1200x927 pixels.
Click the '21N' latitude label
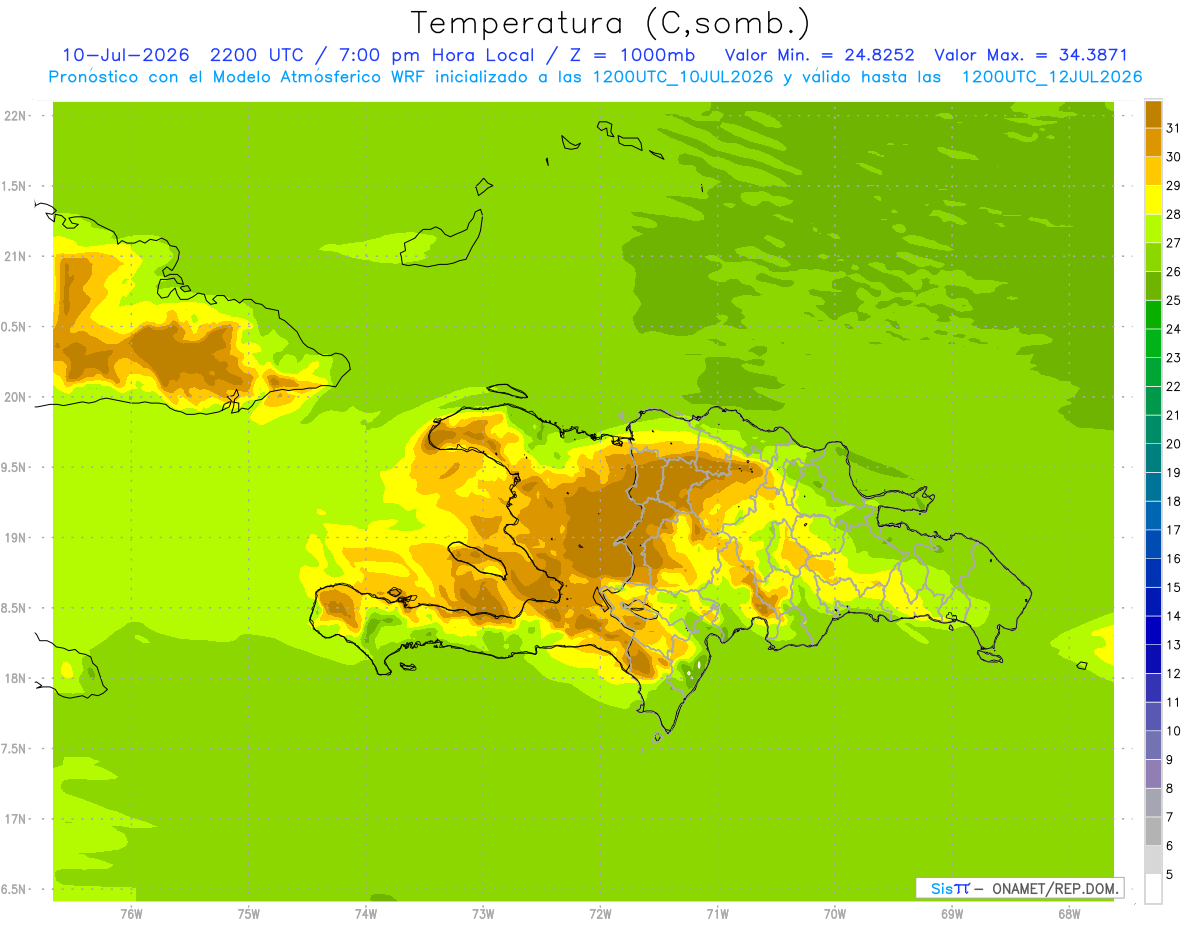click(x=14, y=256)
